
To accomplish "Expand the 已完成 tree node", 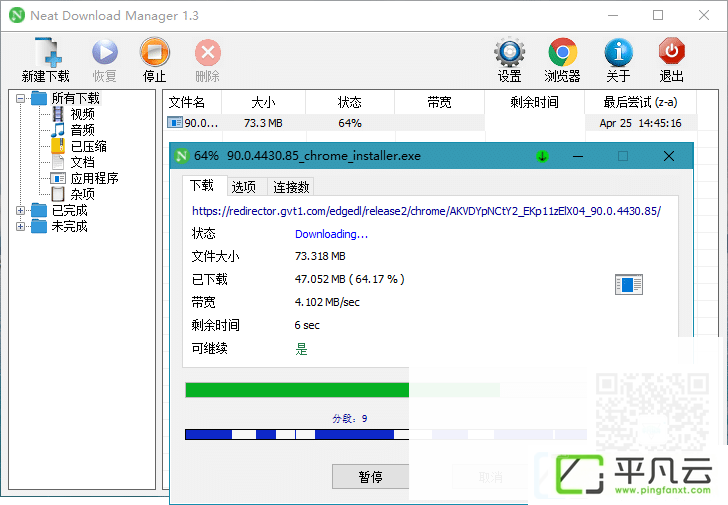I will click(20, 210).
